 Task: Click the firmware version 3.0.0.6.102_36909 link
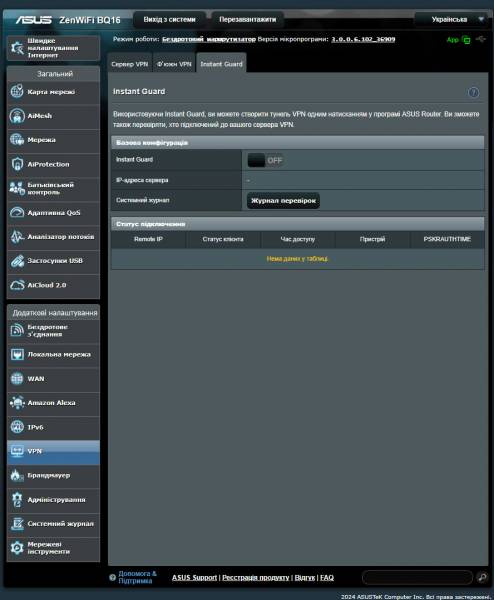pos(363,39)
